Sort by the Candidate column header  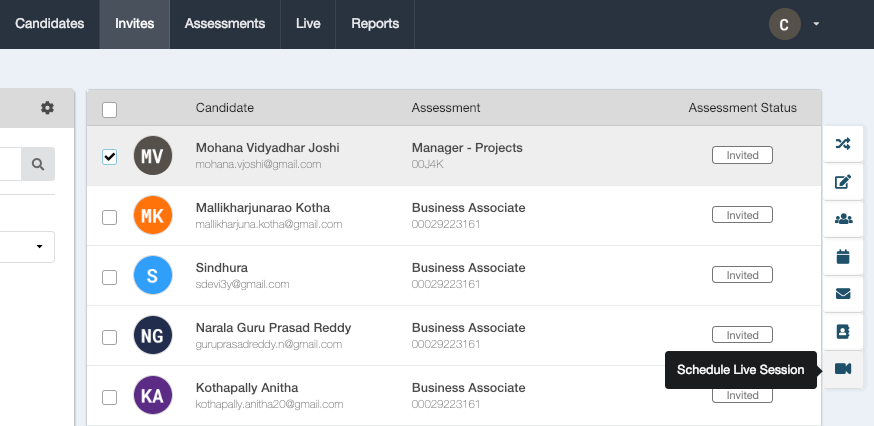click(x=225, y=108)
